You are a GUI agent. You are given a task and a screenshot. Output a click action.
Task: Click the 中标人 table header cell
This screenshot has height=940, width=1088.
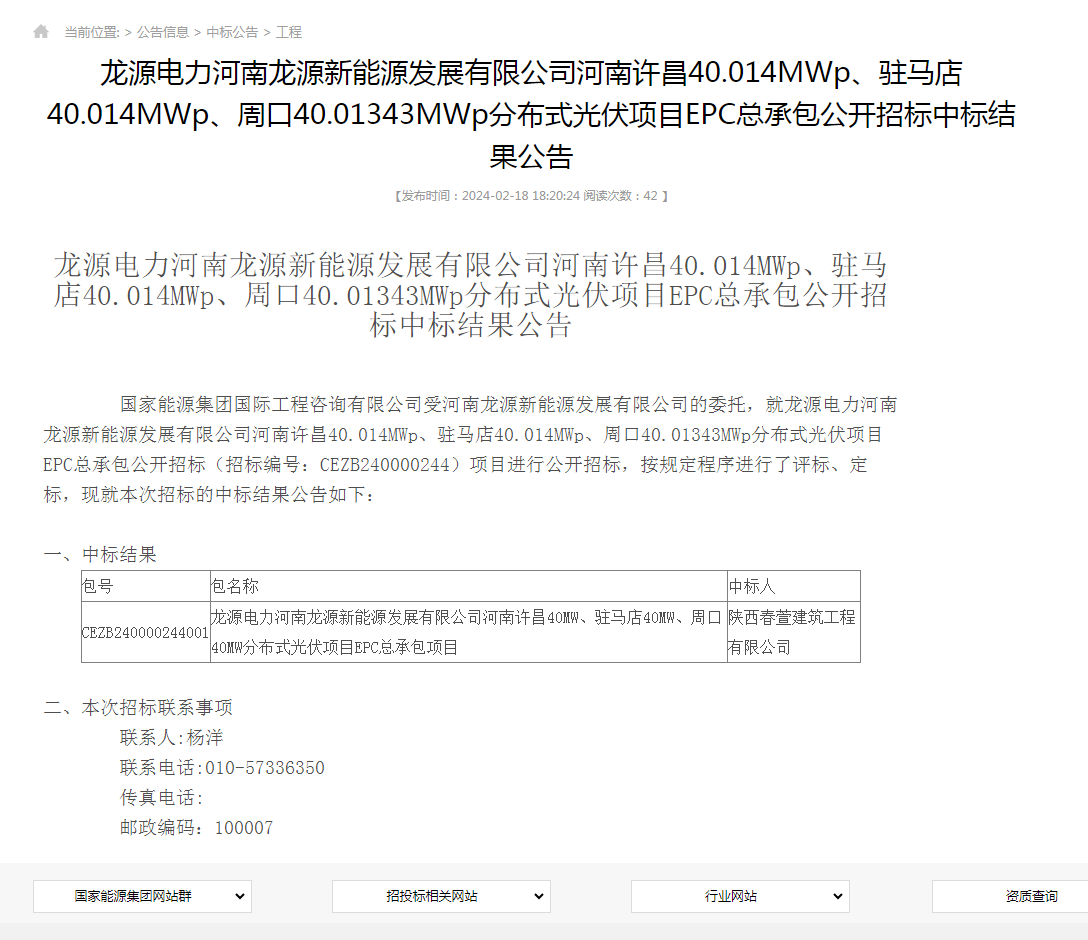[794, 586]
